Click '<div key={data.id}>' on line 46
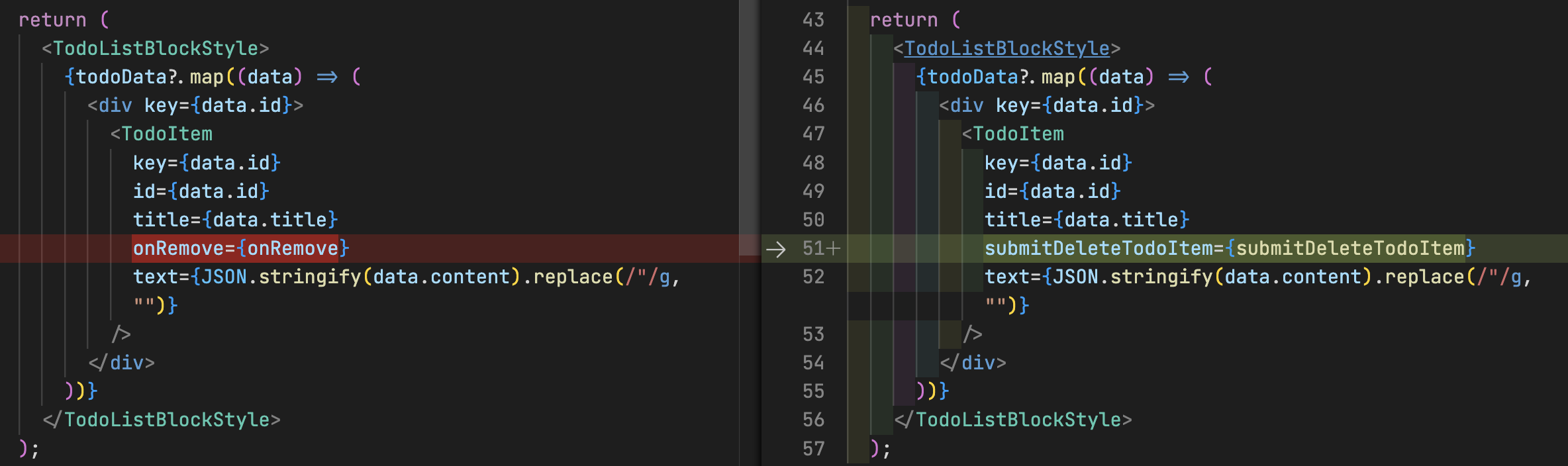This screenshot has width=1568, height=466. click(1047, 105)
